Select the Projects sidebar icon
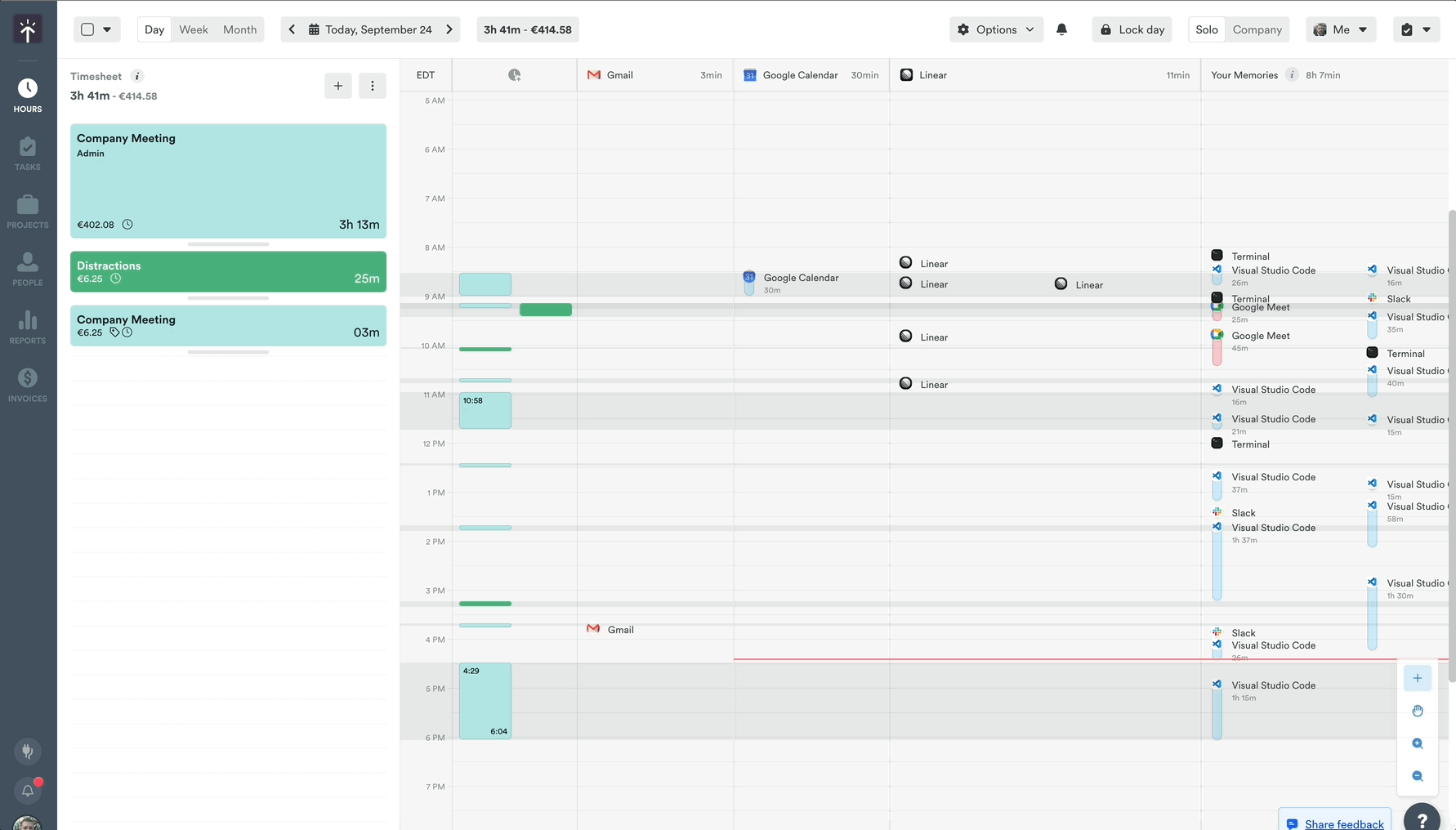The image size is (1456, 830). point(27,212)
